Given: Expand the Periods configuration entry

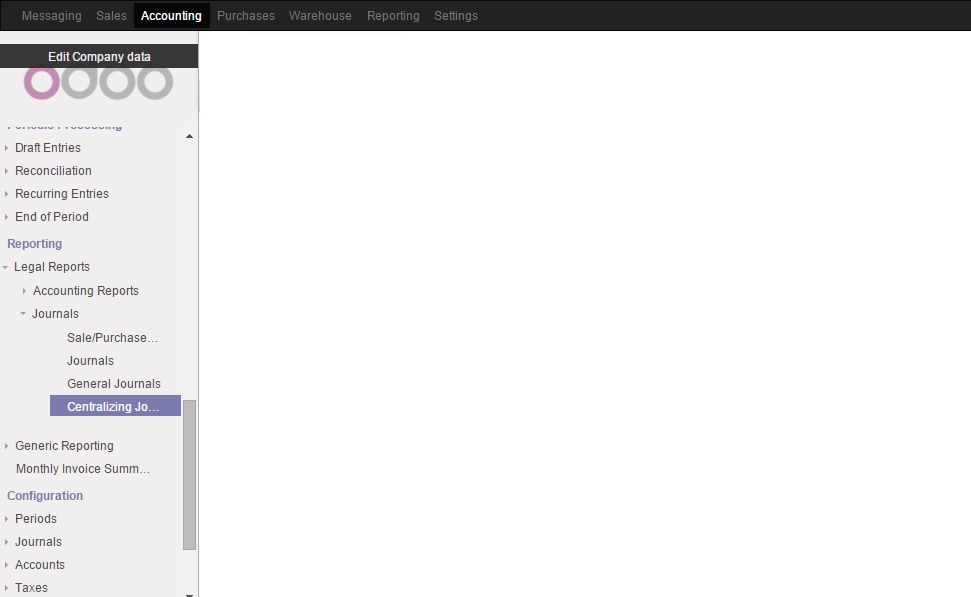Looking at the screenshot, I should 8,518.
